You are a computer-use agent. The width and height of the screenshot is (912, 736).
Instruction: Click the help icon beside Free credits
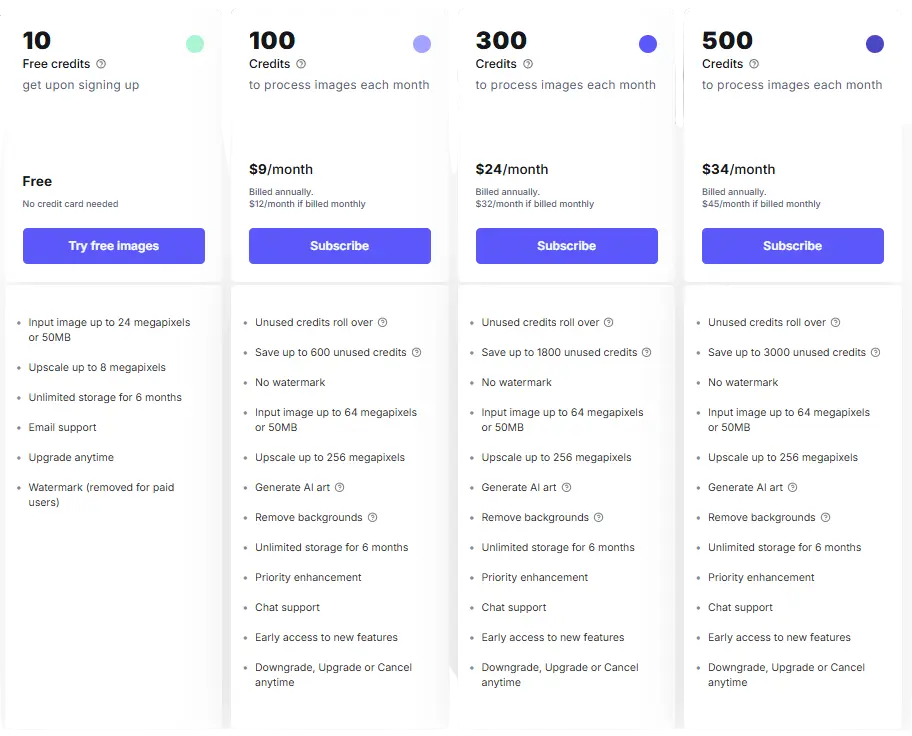click(101, 64)
